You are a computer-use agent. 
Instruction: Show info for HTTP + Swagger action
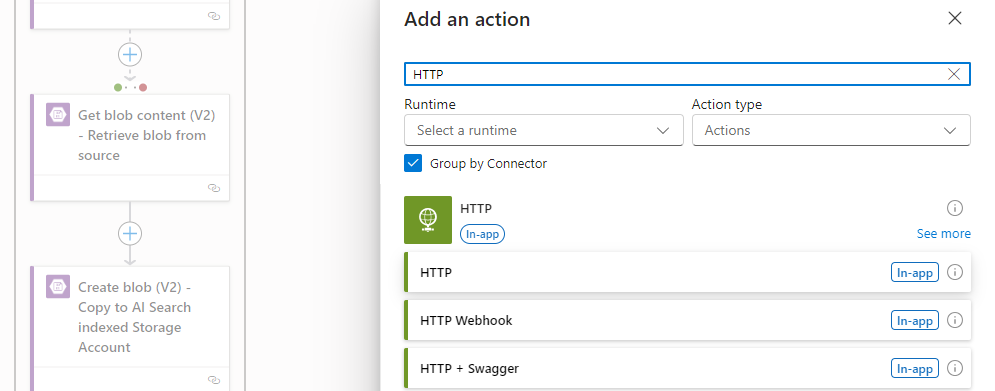[954, 368]
